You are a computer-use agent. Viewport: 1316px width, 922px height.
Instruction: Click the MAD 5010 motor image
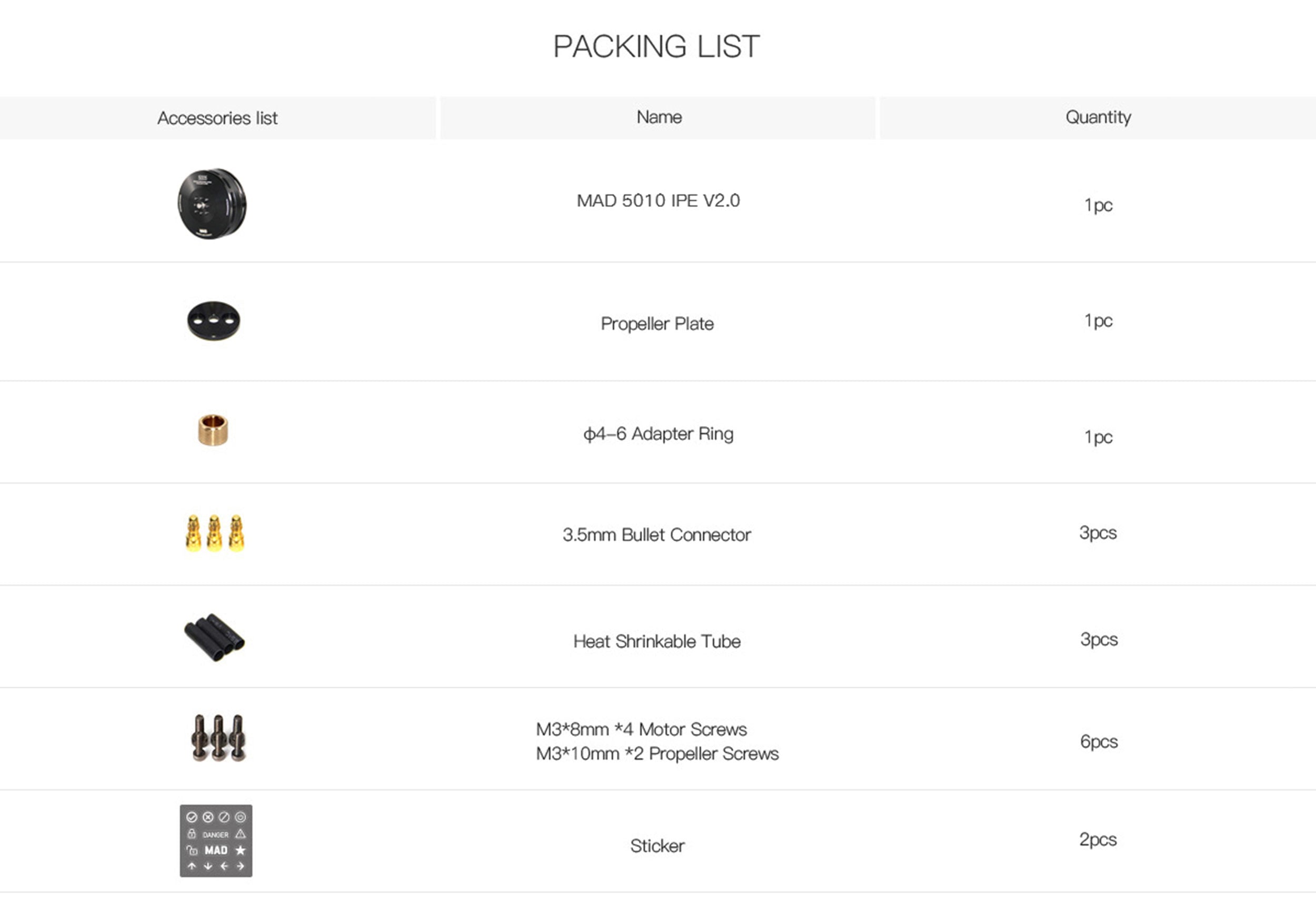coord(212,204)
